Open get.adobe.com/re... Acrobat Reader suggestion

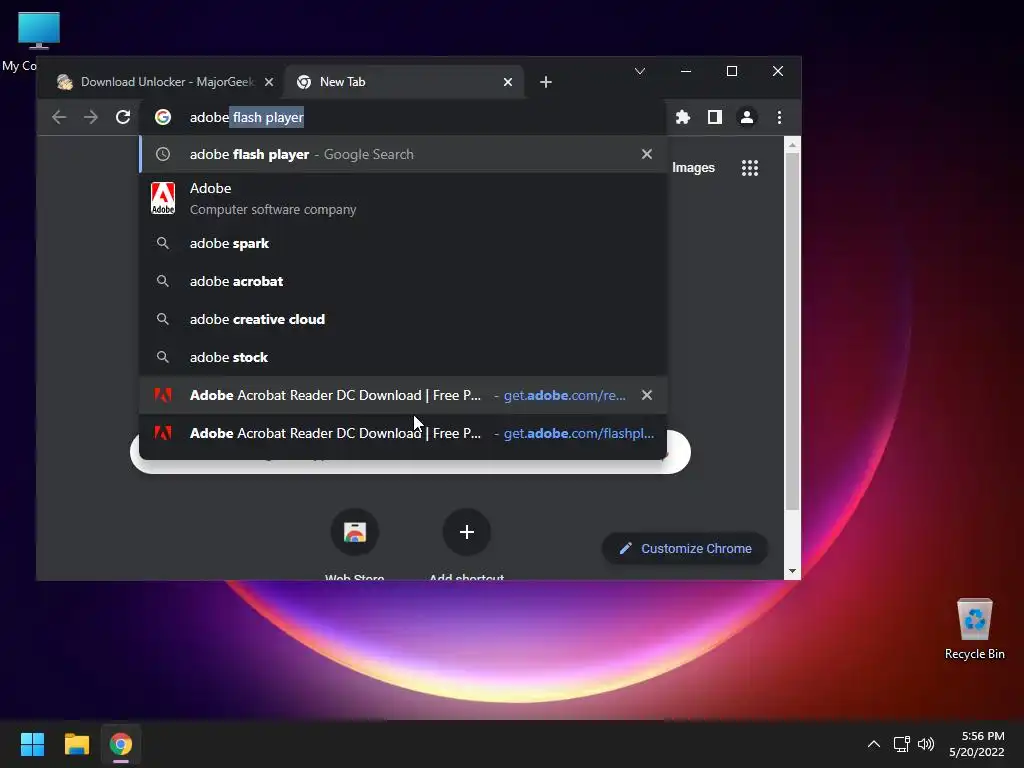click(403, 395)
